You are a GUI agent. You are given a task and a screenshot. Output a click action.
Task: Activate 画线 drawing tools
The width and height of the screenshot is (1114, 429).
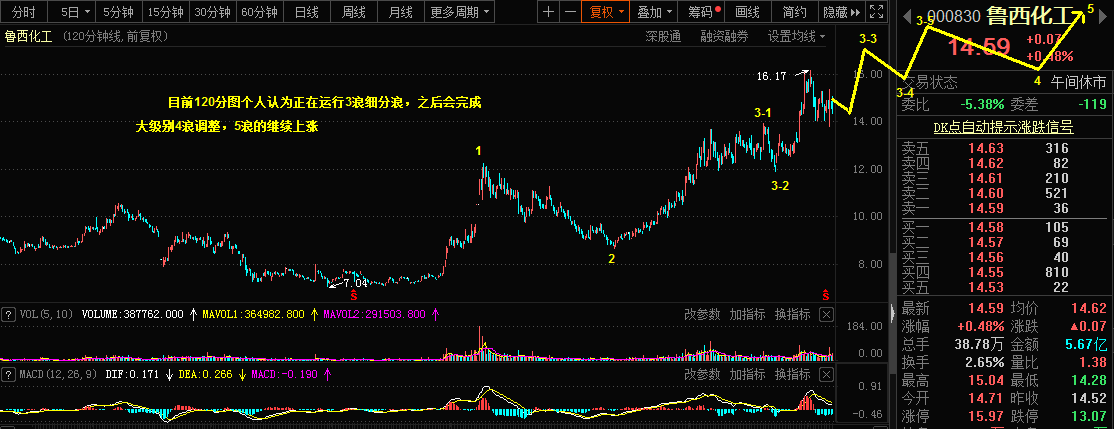(x=747, y=11)
